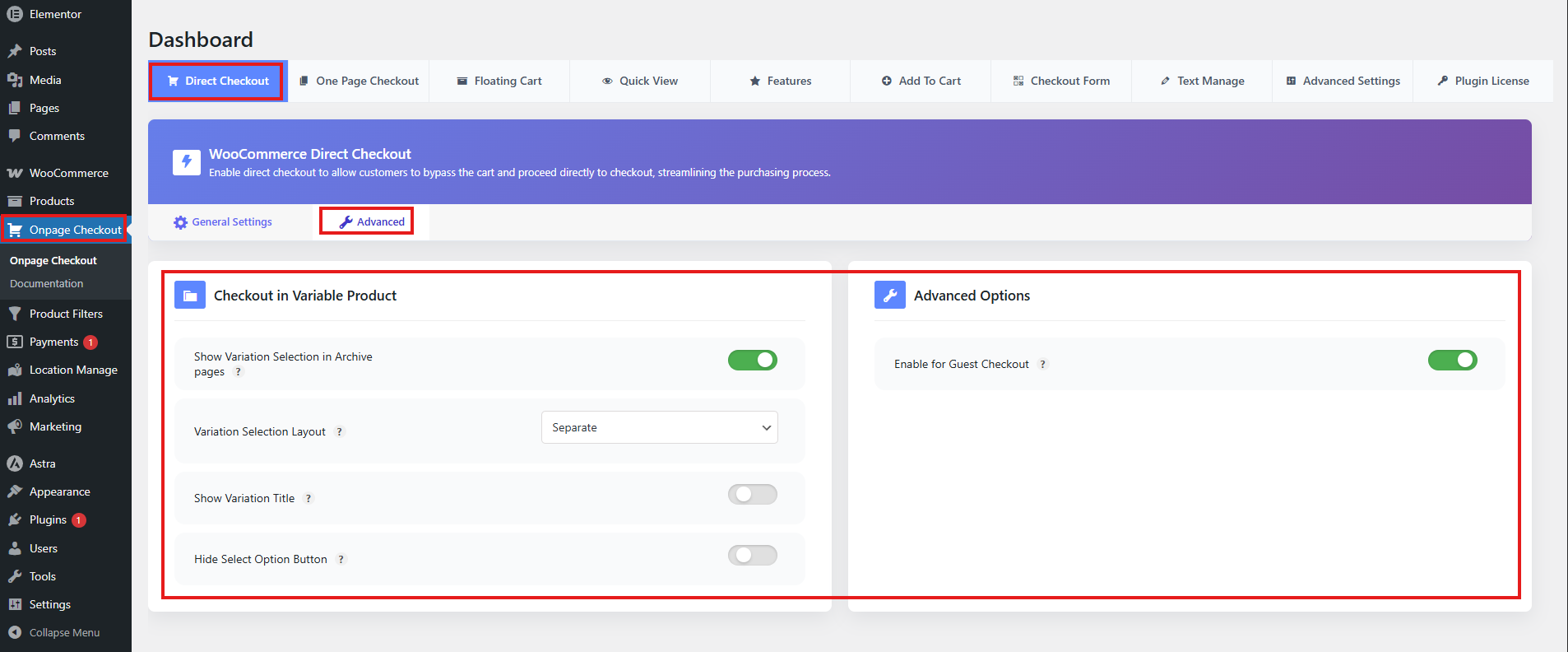1568x652 pixels.
Task: Click help icon beside Enable for Guest Checkout
Action: pyautogui.click(x=1043, y=364)
